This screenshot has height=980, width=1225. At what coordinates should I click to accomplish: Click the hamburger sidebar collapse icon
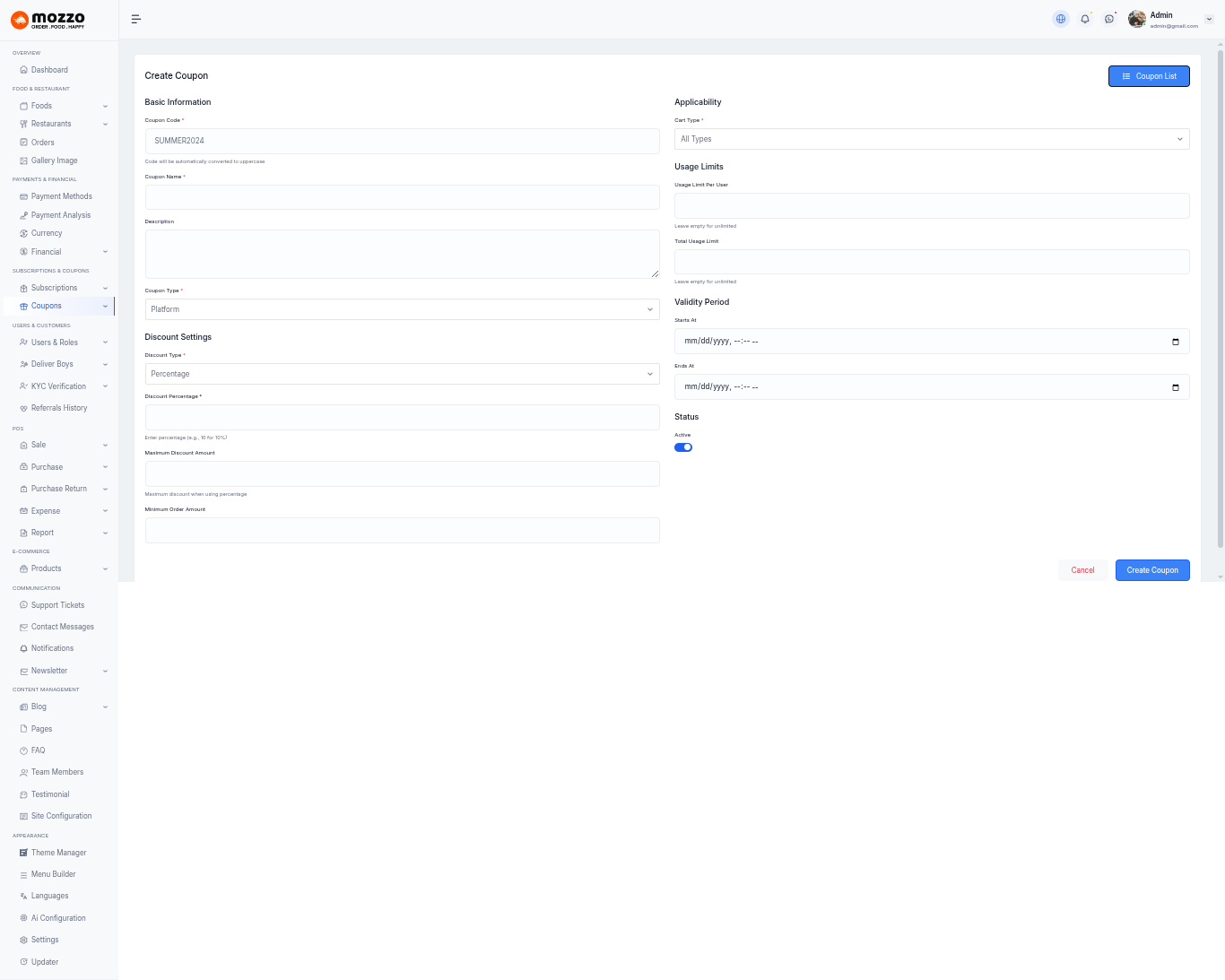[136, 19]
